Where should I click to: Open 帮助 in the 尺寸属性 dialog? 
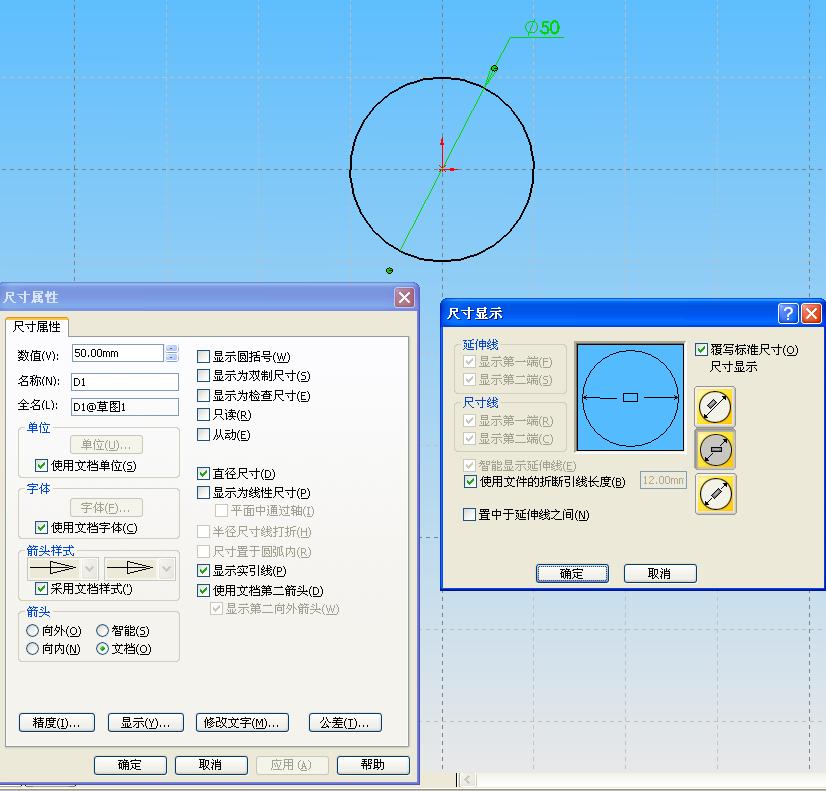pos(373,765)
